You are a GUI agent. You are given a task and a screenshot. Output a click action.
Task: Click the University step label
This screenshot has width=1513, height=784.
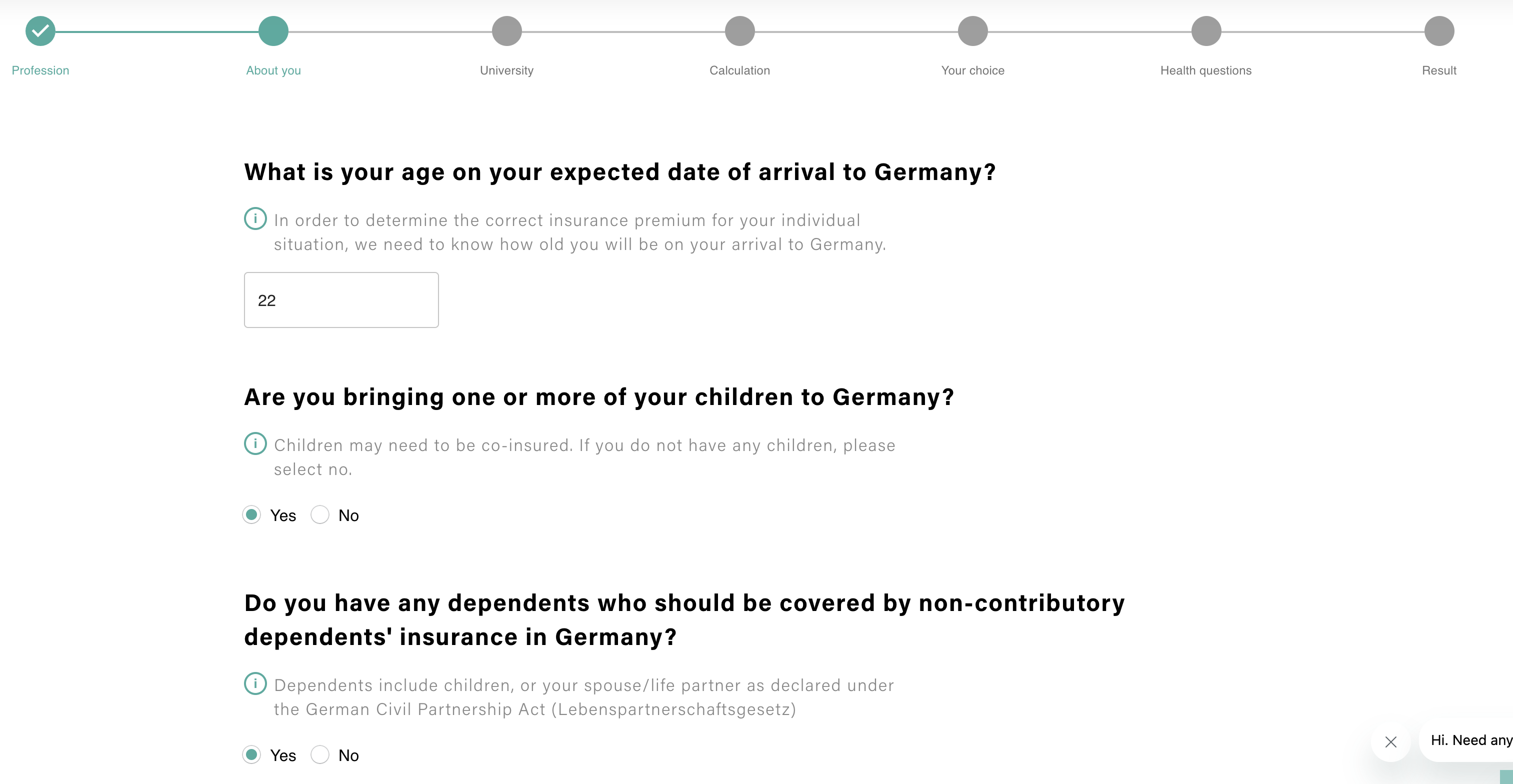point(506,70)
